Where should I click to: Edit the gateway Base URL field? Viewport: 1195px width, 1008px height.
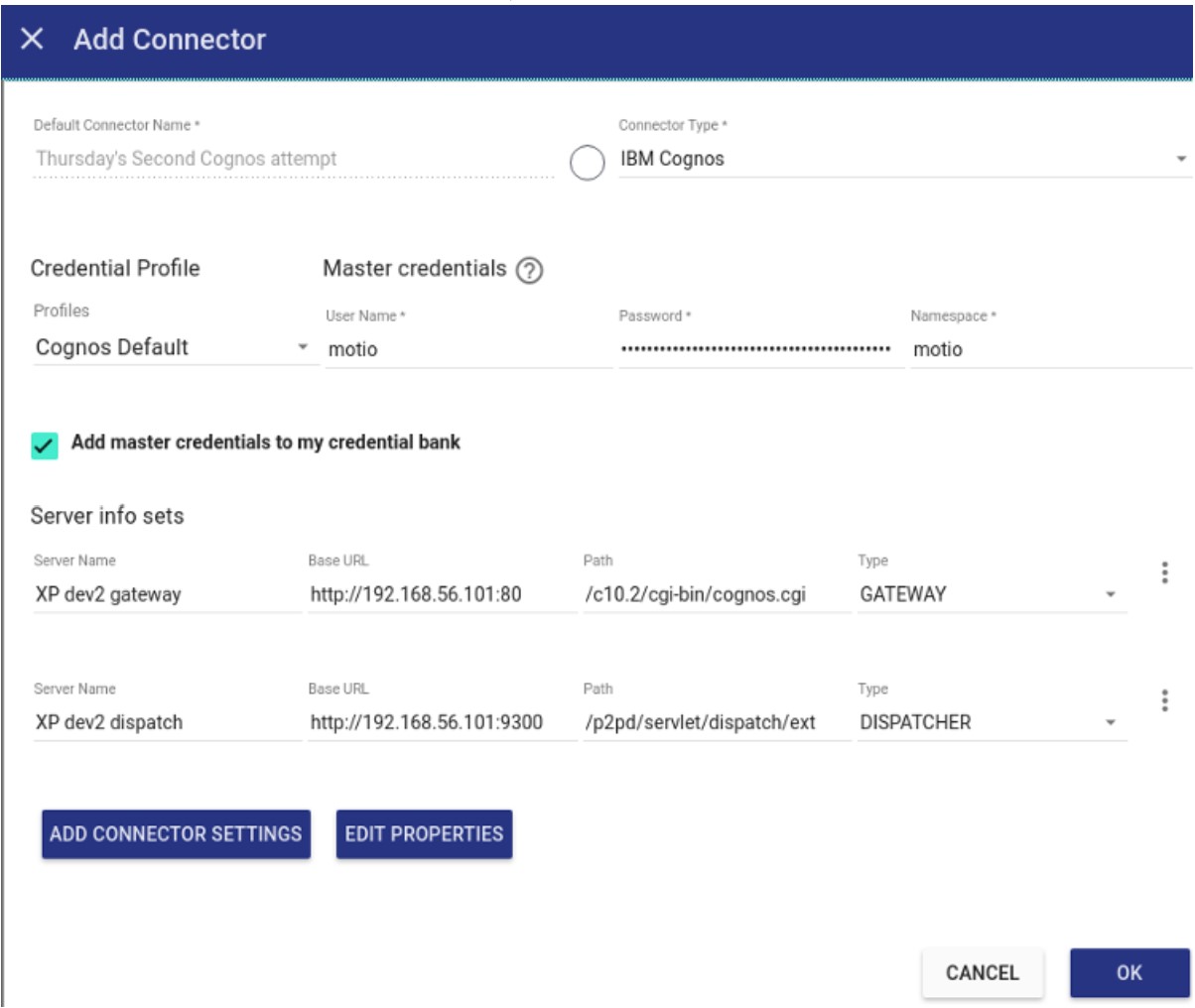[x=441, y=594]
